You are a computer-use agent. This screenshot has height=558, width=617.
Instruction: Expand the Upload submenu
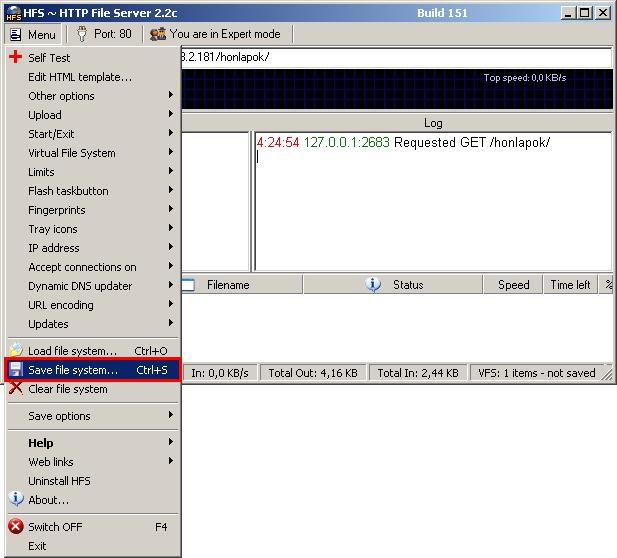point(171,114)
